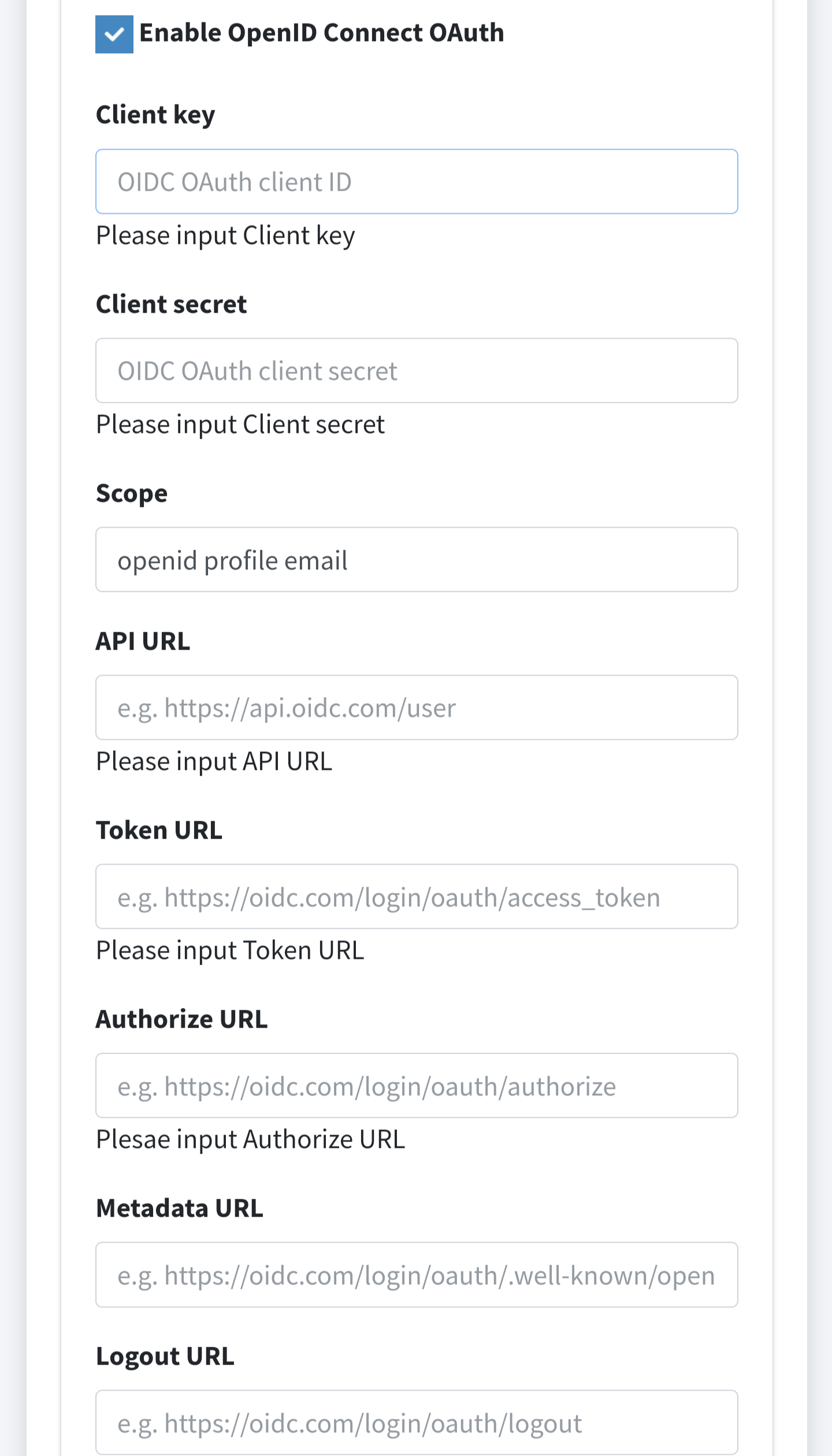
Task: Click the API URL section heading
Action: coord(143,640)
